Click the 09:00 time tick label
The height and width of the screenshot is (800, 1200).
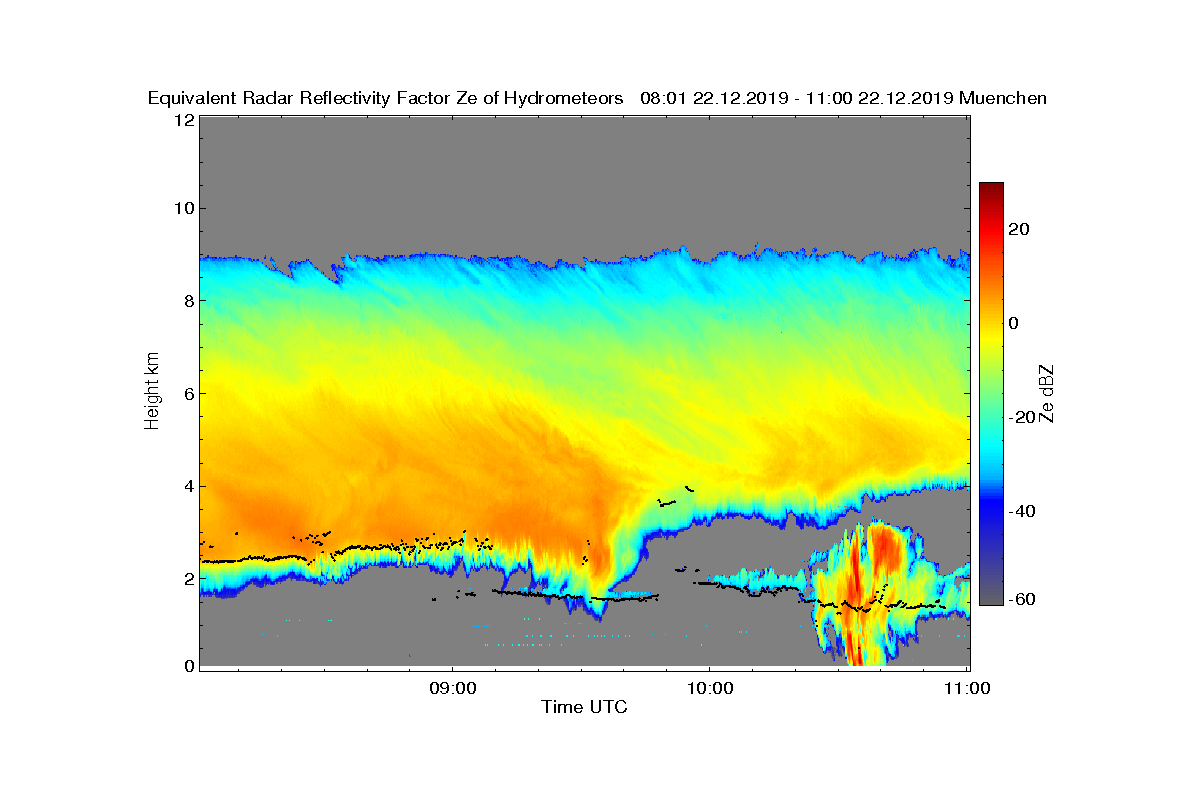point(451,688)
